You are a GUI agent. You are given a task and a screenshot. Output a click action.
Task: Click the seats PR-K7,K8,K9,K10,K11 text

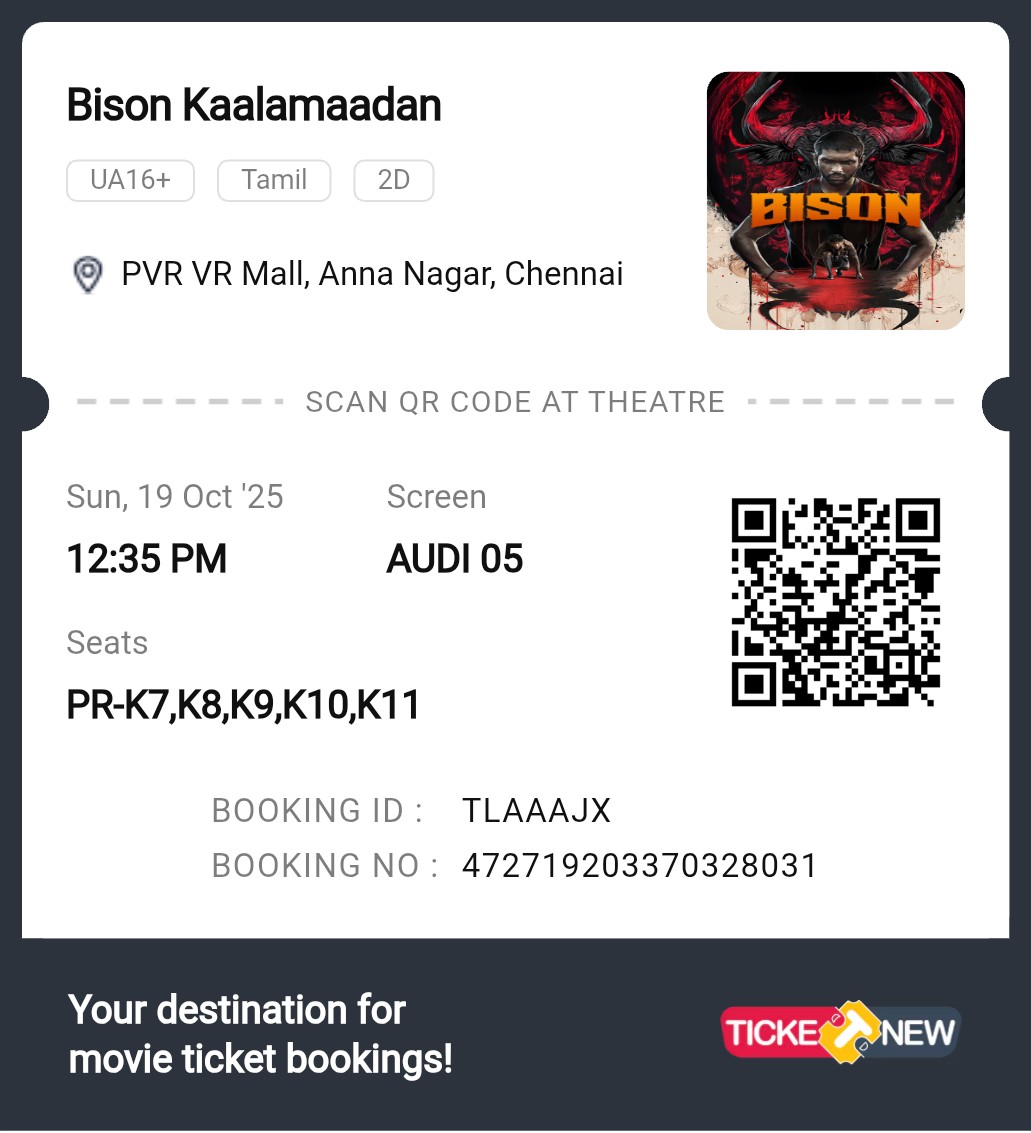[x=243, y=705]
